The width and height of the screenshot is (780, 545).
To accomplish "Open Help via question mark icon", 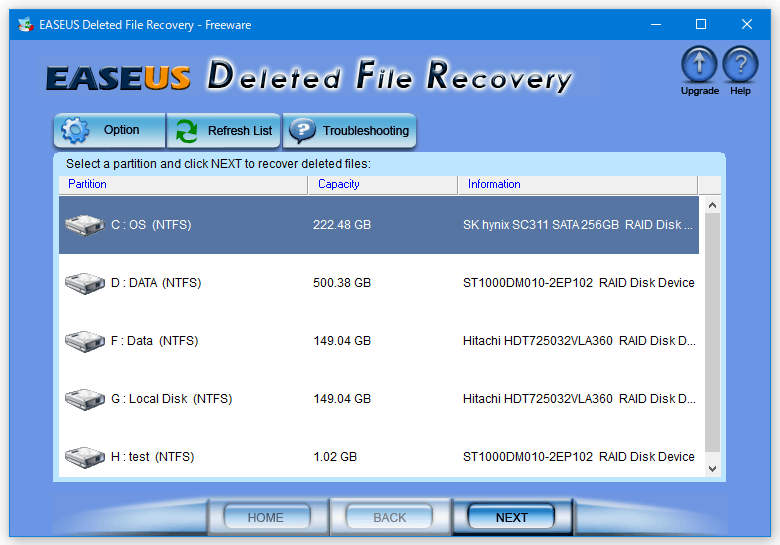I will coord(740,64).
